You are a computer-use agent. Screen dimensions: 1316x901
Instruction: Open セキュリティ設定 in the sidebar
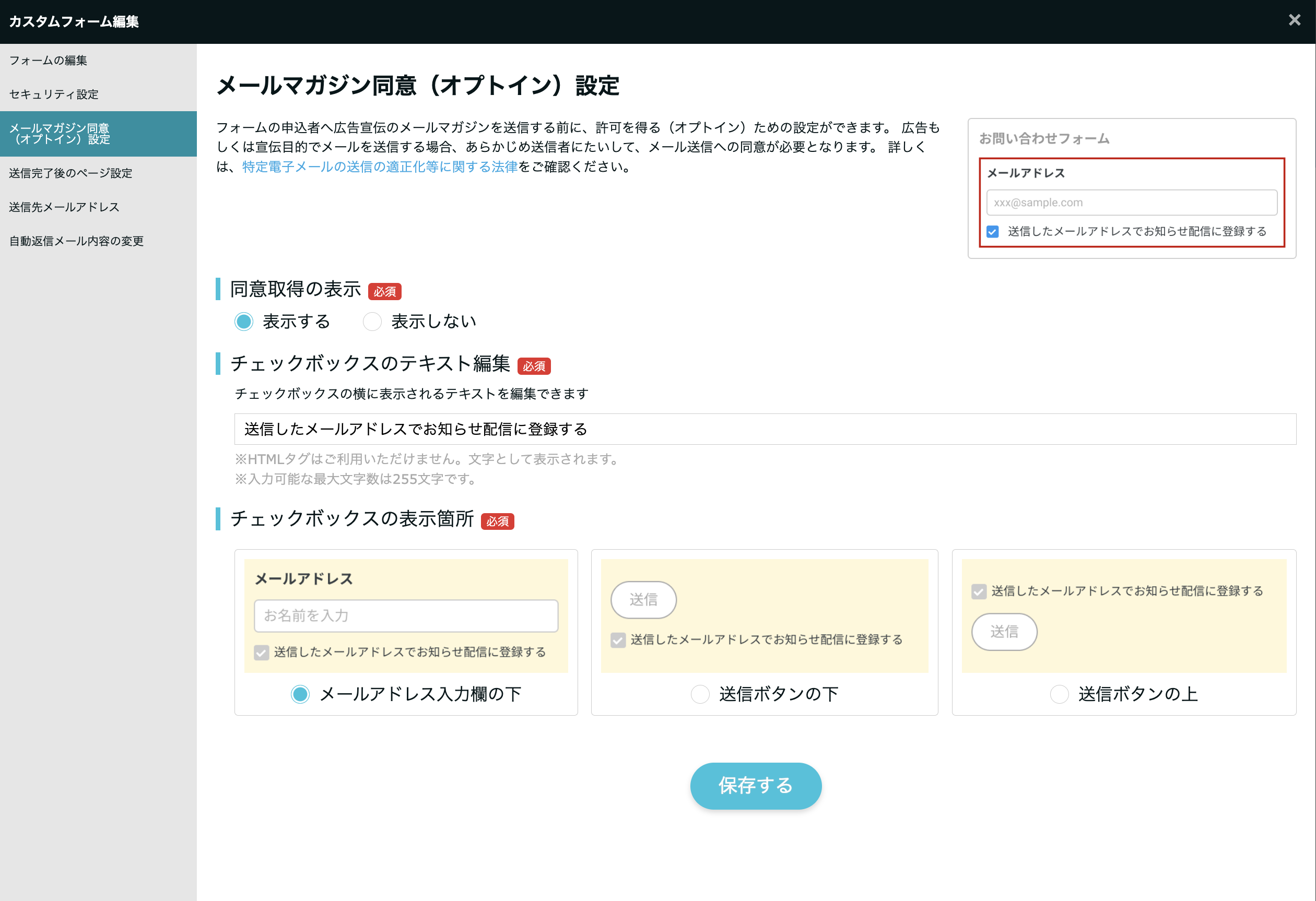tap(99, 94)
